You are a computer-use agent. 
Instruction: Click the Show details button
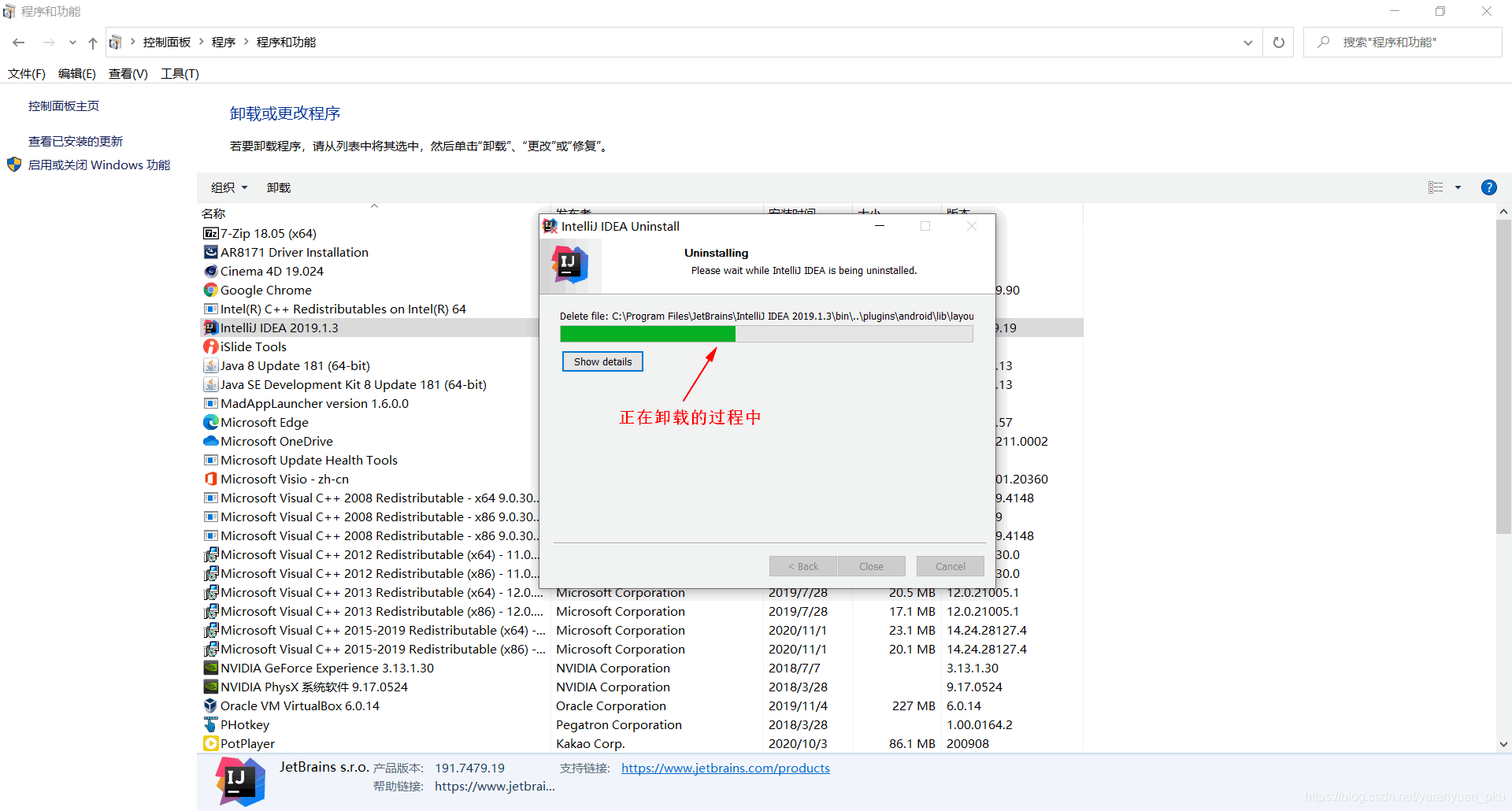click(x=602, y=361)
